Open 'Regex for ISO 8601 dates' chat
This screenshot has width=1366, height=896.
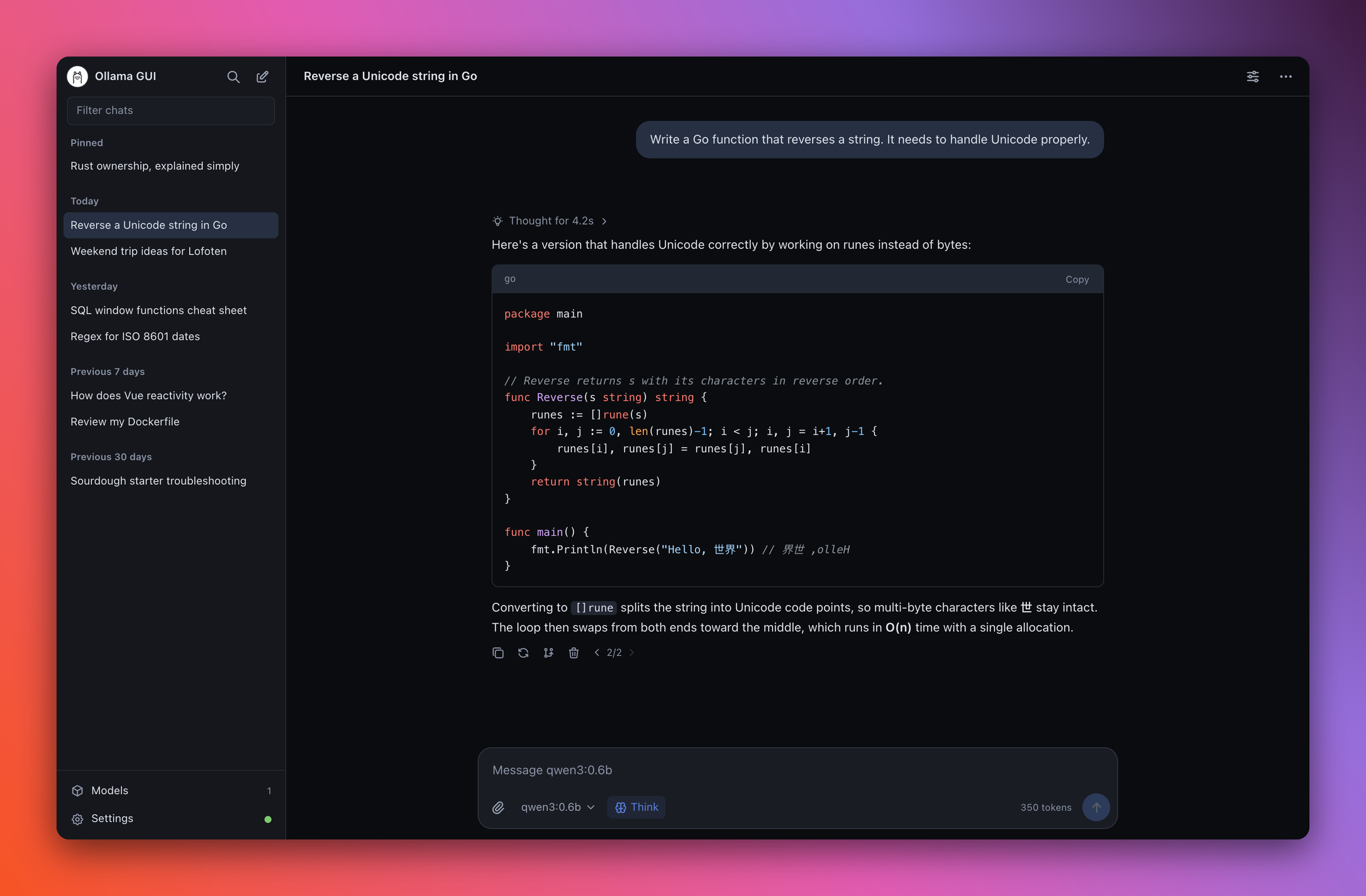click(x=170, y=336)
